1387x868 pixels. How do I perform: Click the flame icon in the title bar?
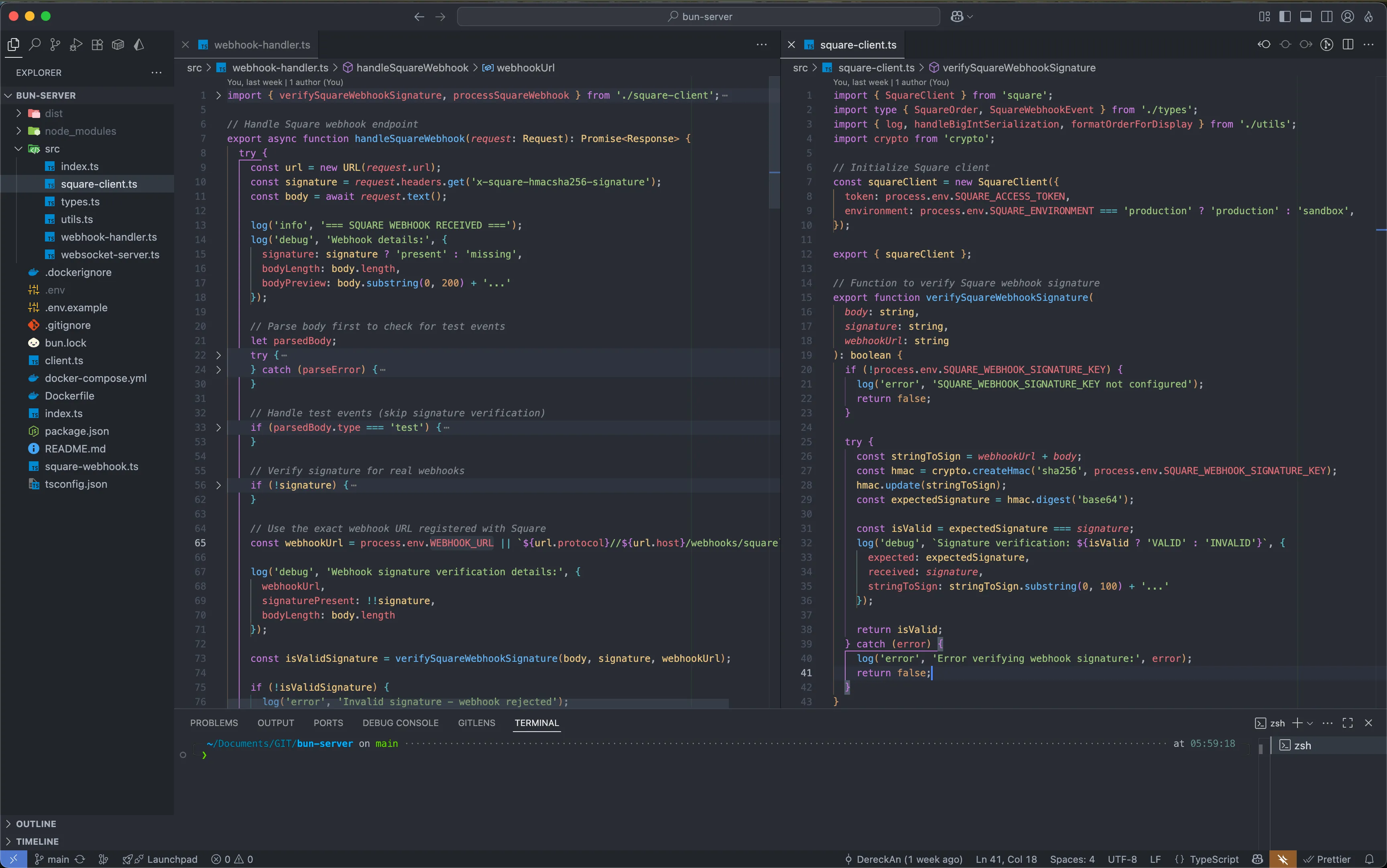tap(1369, 17)
